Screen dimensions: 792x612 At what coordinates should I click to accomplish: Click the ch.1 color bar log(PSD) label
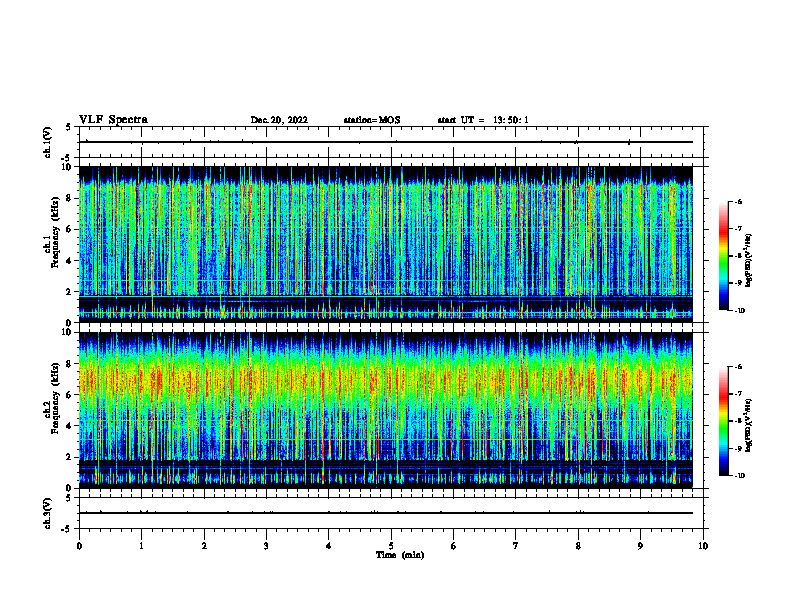click(750, 260)
